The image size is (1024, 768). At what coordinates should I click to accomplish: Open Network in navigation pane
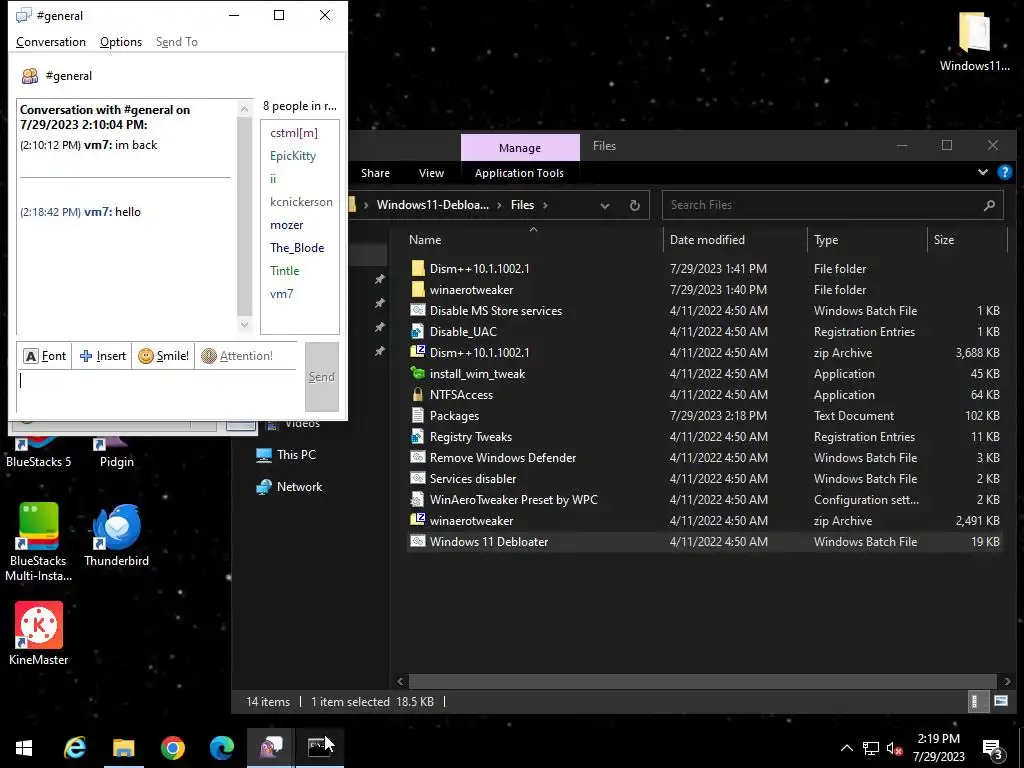click(x=290, y=487)
